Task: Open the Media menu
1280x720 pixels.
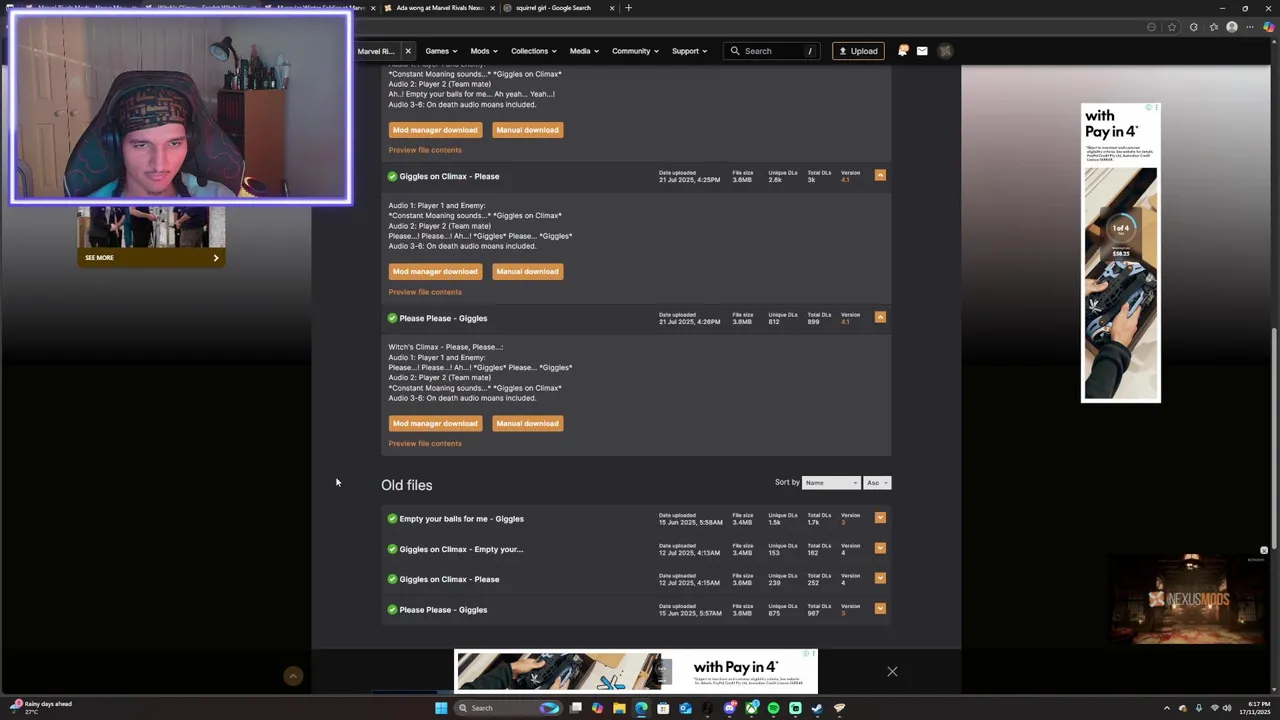Action: pos(584,51)
